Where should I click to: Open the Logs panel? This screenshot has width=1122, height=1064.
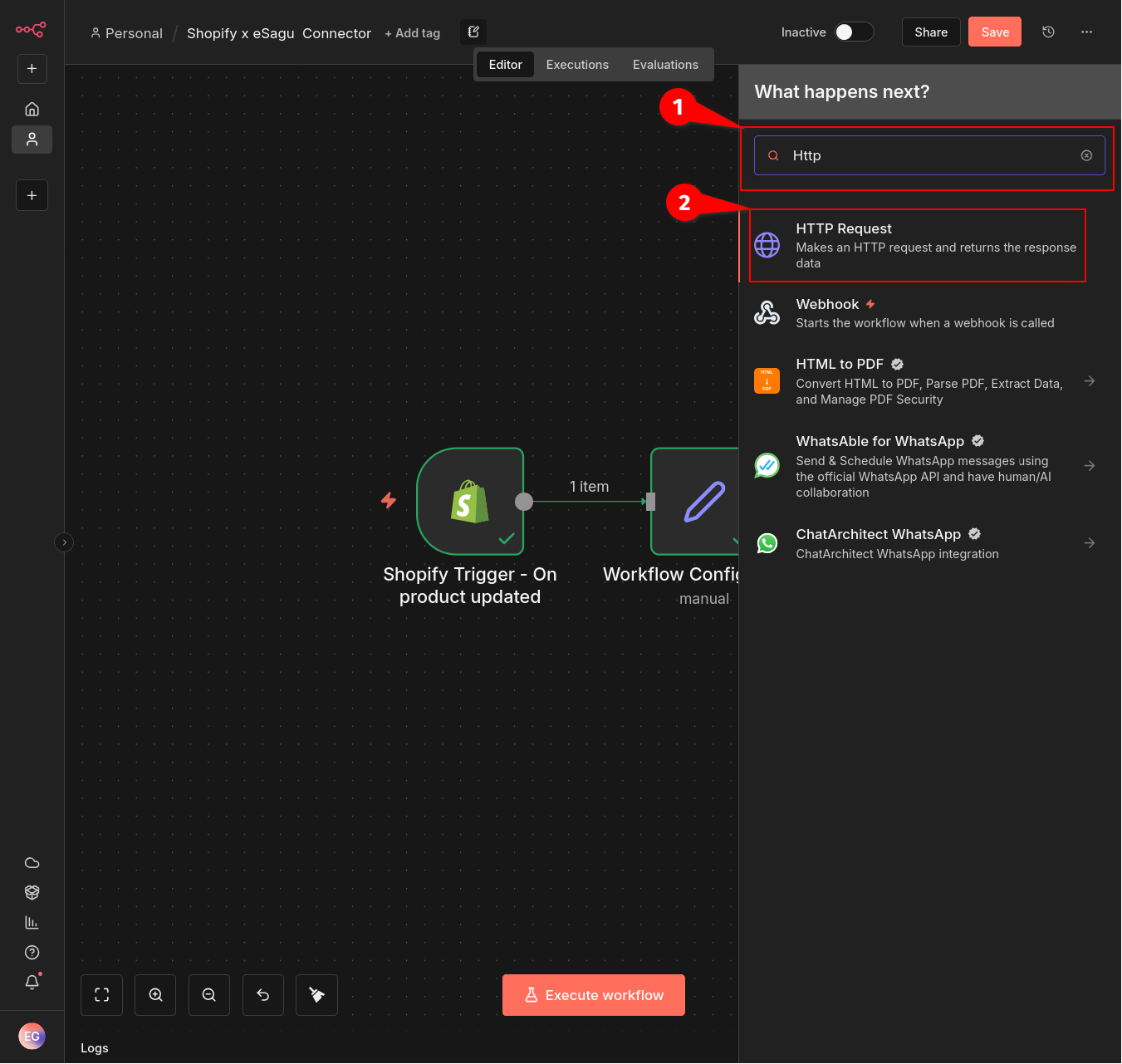pos(95,1048)
